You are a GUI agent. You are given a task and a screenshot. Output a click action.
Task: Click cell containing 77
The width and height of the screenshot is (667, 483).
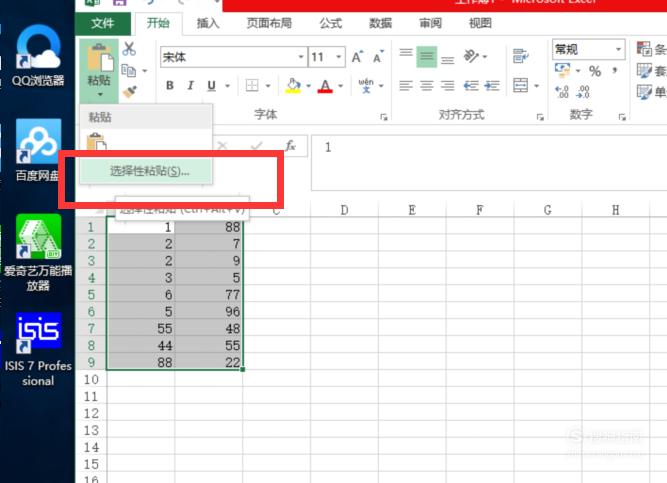[209, 294]
